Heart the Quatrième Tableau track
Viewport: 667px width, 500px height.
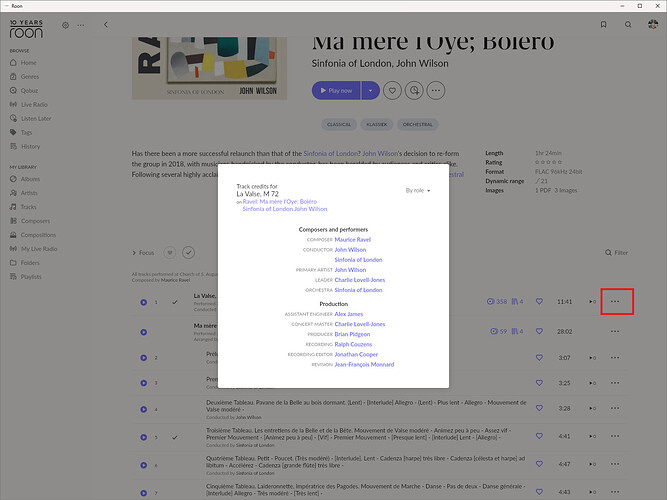pos(539,464)
